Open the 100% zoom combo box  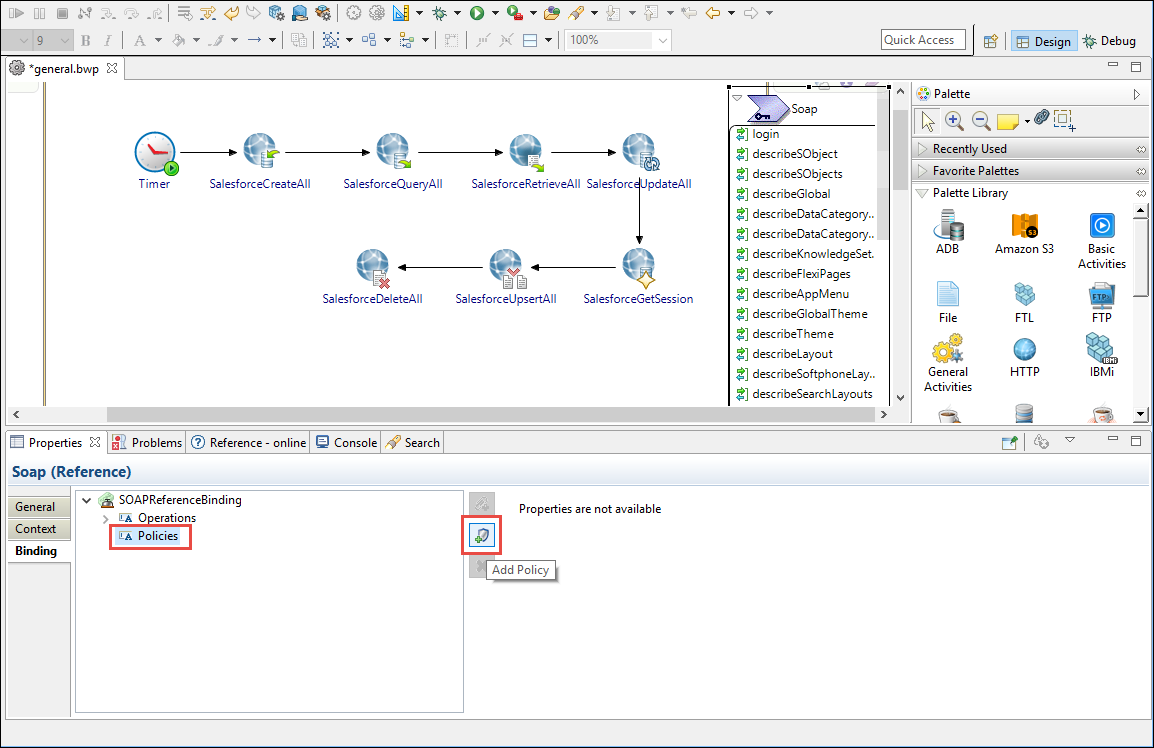(x=662, y=40)
